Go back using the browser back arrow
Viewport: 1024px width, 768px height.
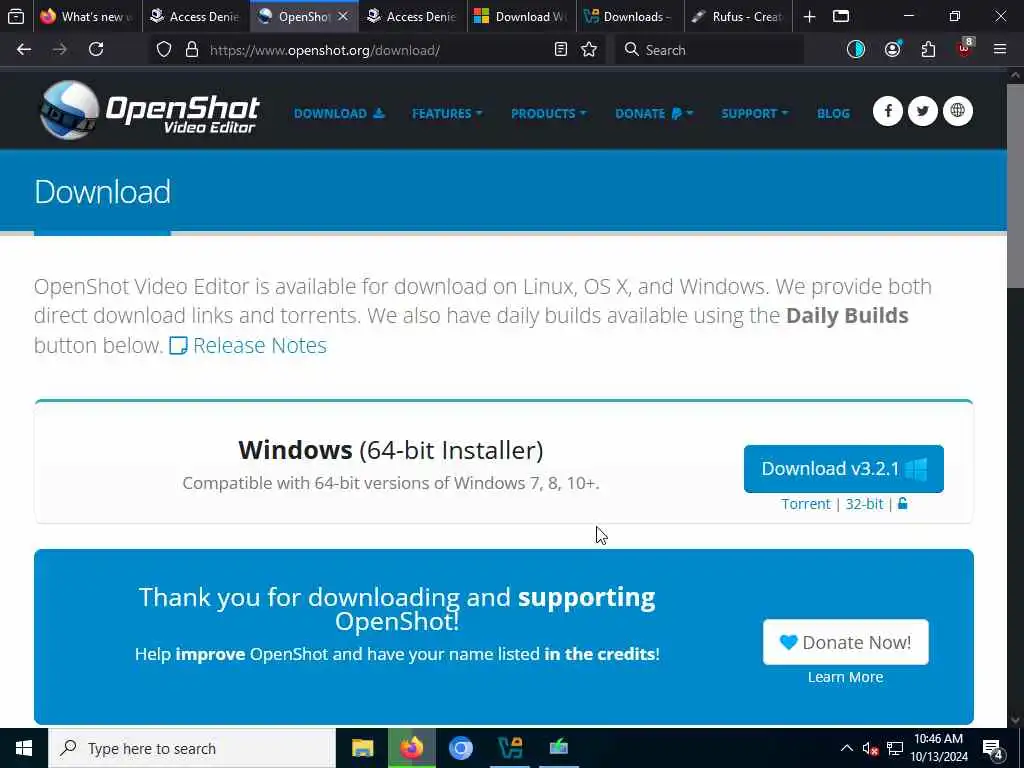pyautogui.click(x=24, y=50)
